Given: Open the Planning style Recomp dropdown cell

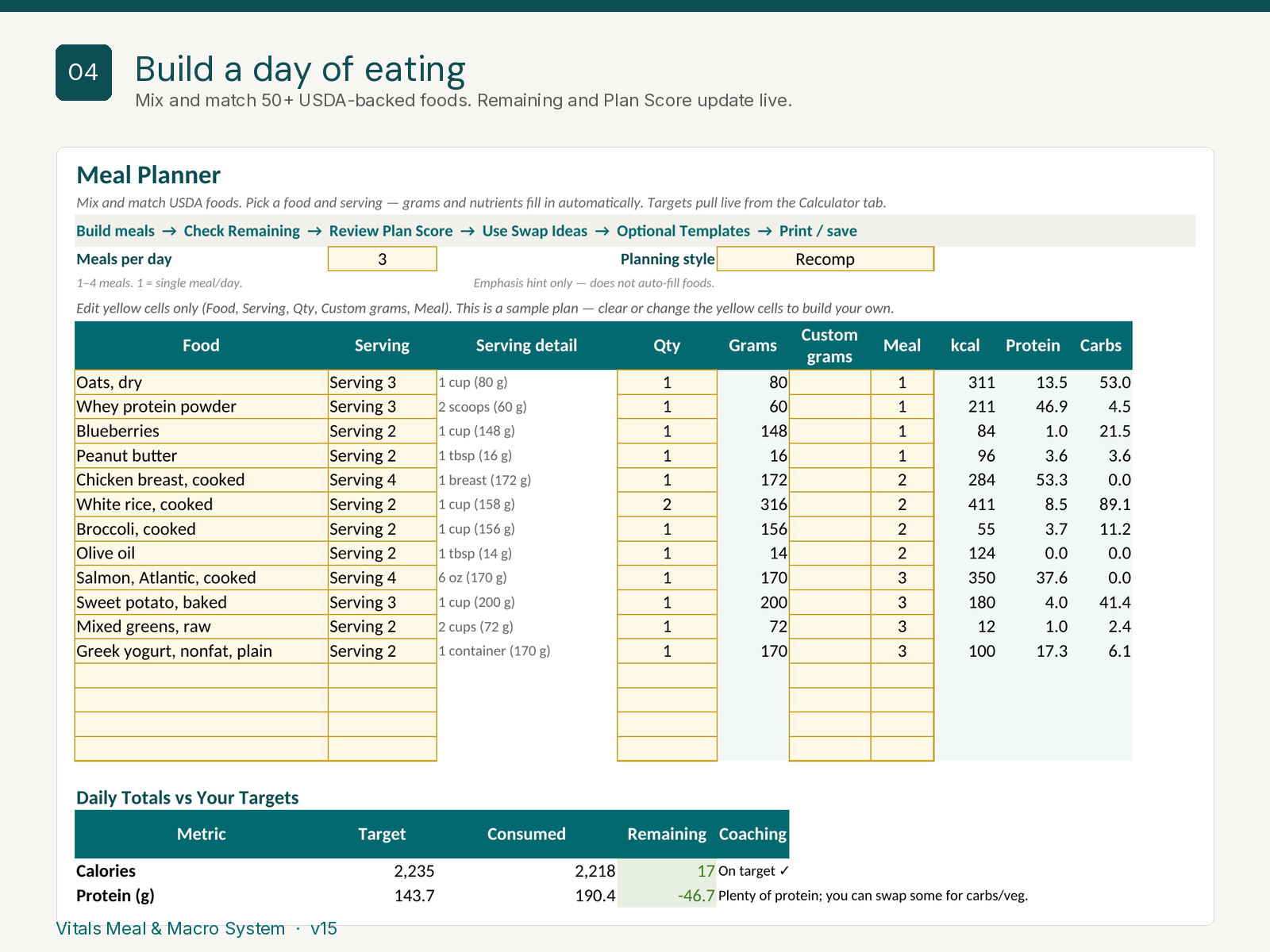Looking at the screenshot, I should coord(825,259).
